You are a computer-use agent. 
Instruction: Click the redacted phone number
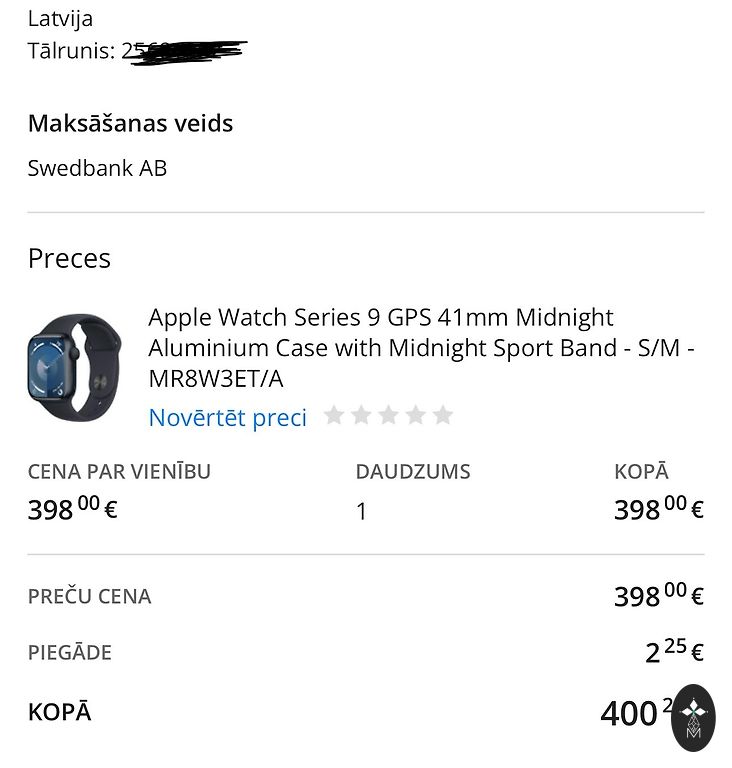click(x=185, y=50)
